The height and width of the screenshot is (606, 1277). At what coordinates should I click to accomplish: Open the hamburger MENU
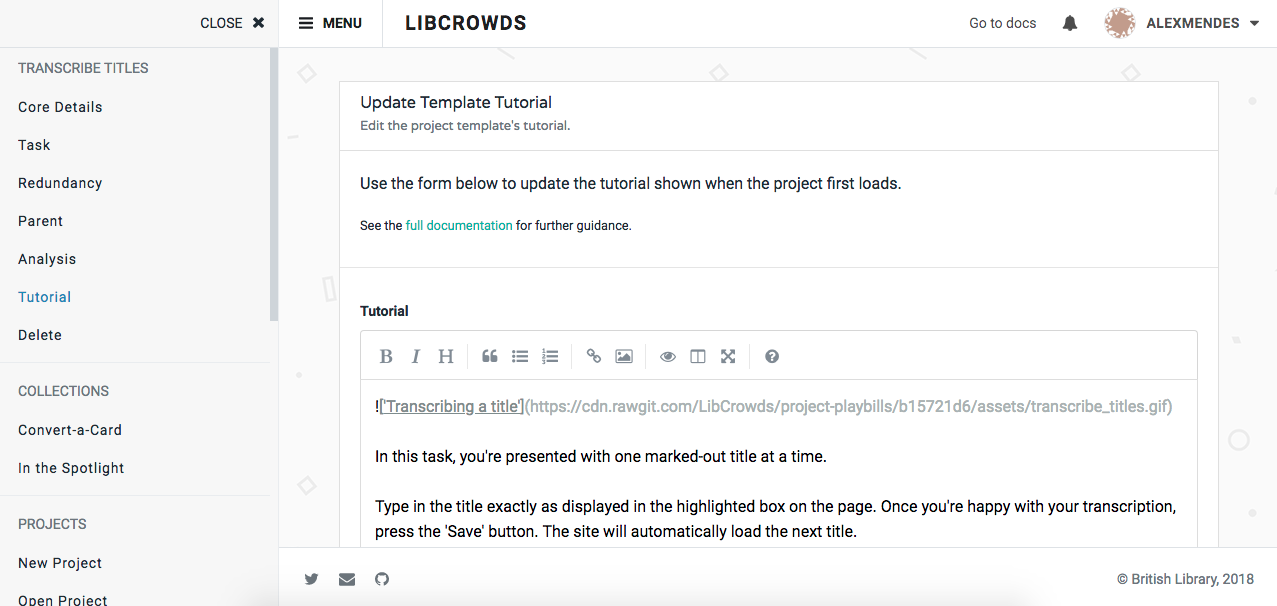pyautogui.click(x=330, y=22)
